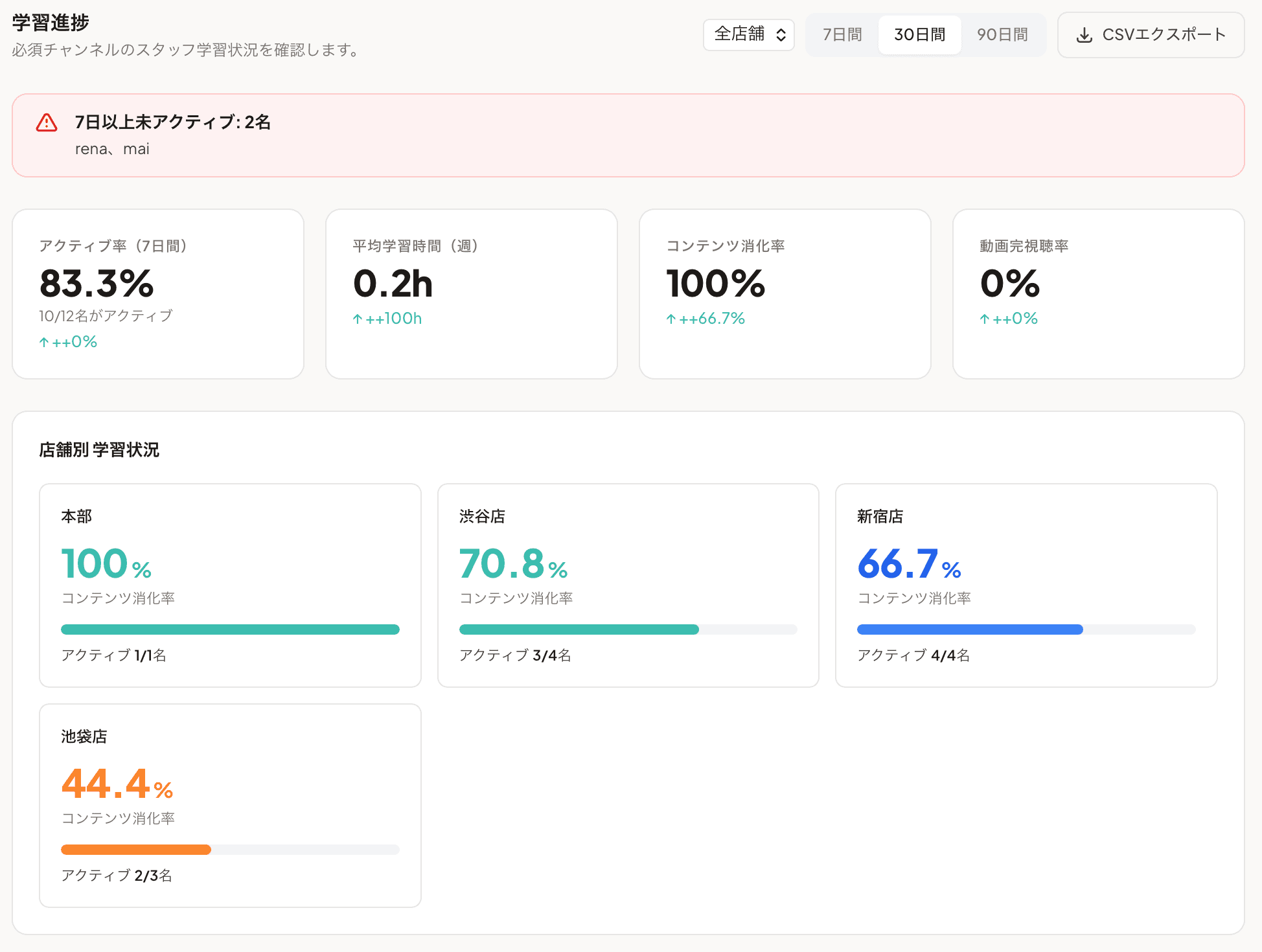Click the CSV download icon

click(x=1084, y=35)
